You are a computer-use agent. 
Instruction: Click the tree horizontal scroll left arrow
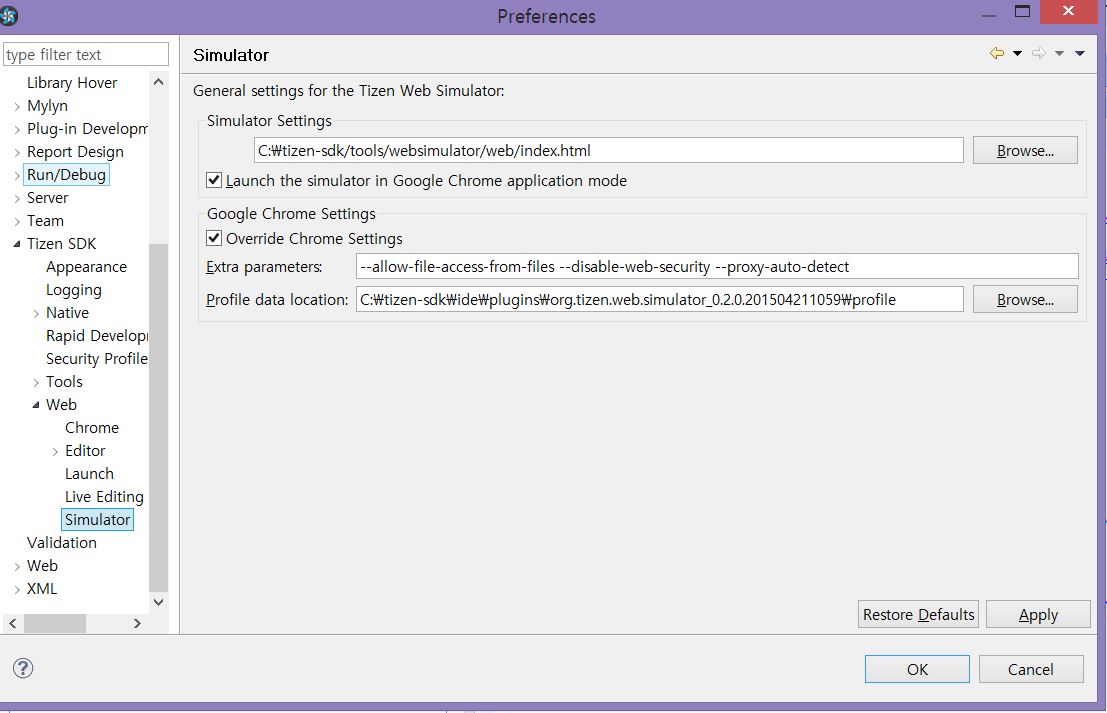click(x=13, y=623)
